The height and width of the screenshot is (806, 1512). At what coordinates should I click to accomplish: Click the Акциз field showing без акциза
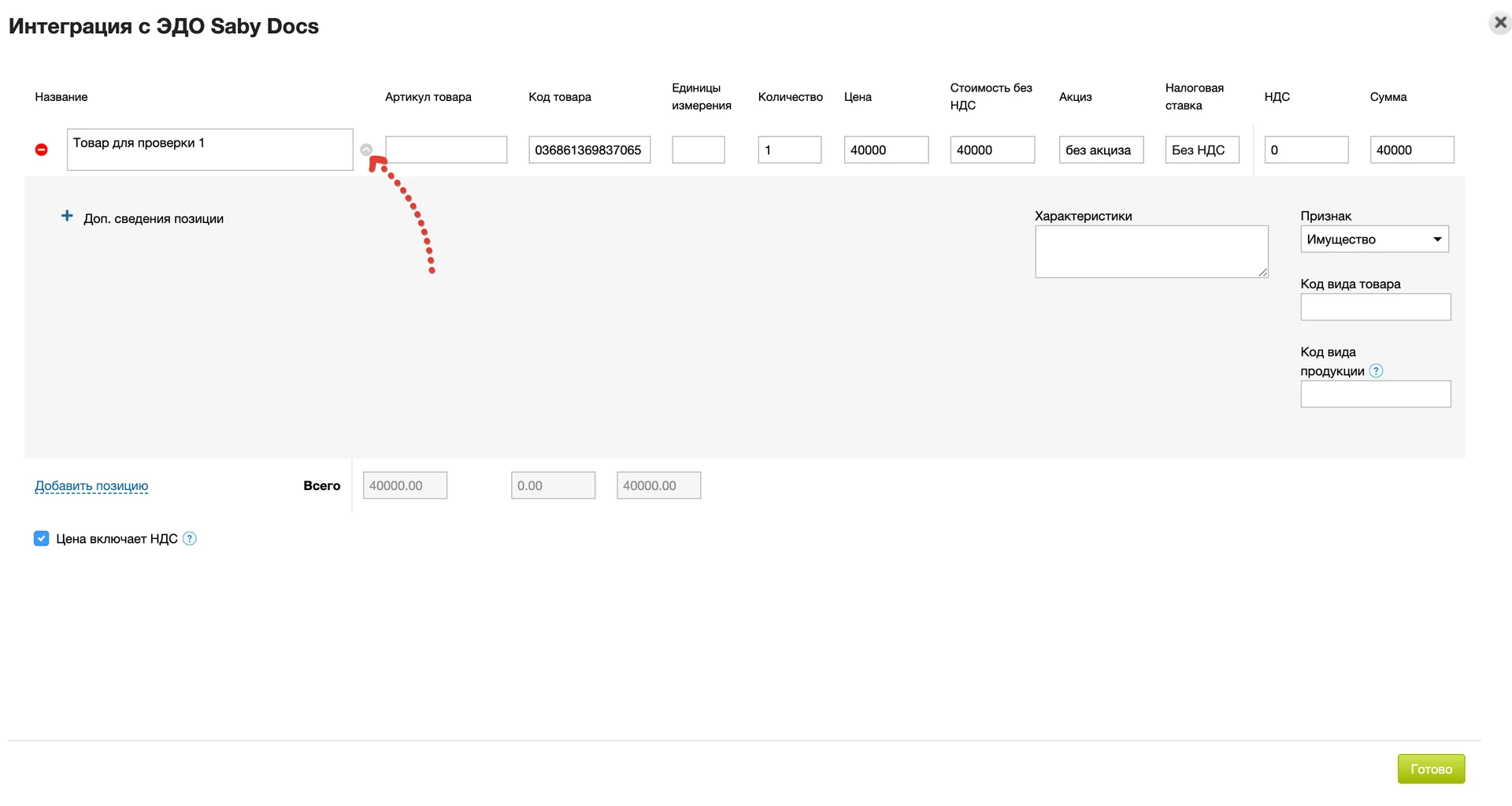(1101, 150)
